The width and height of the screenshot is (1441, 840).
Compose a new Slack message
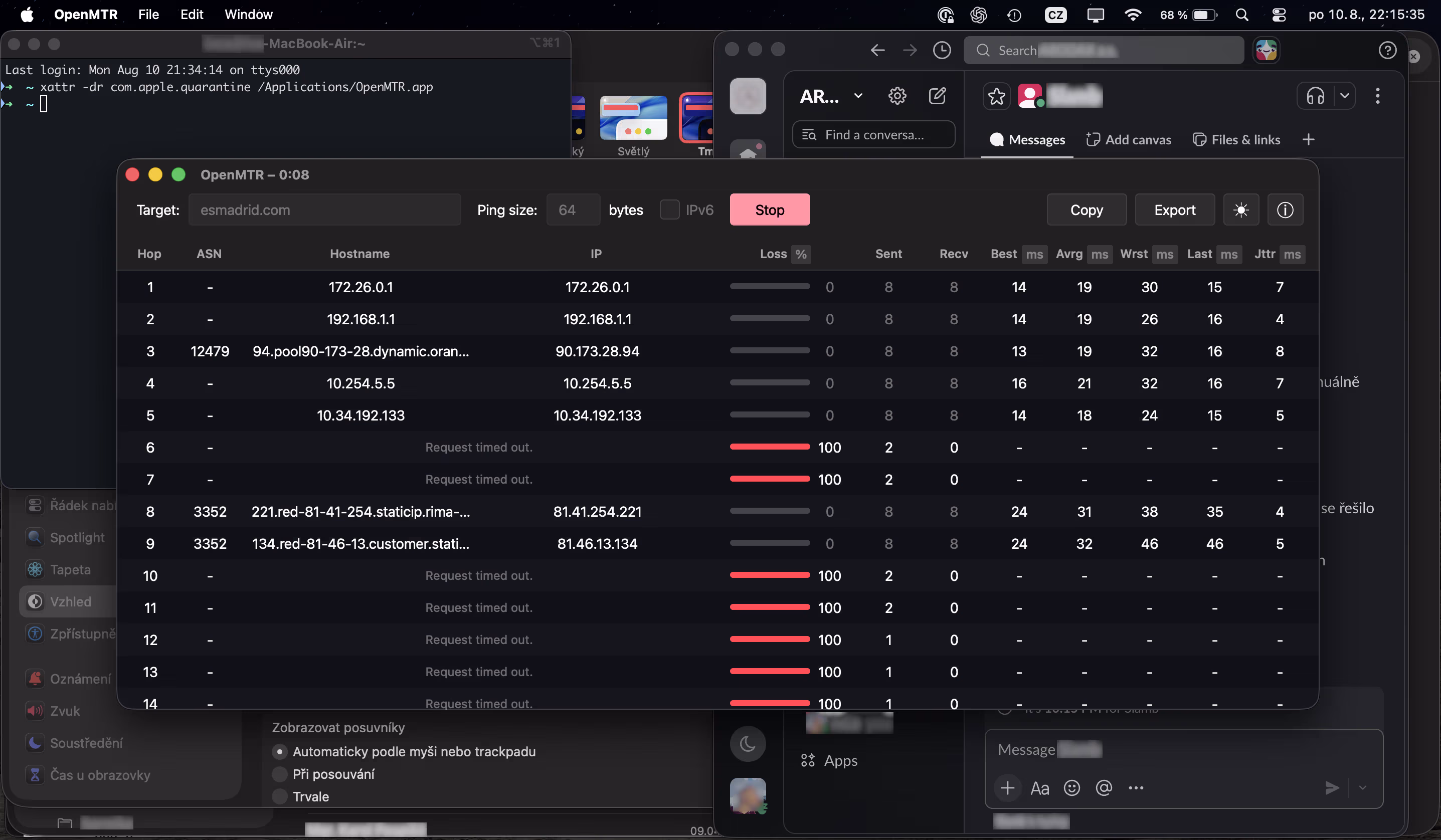pyautogui.click(x=937, y=95)
